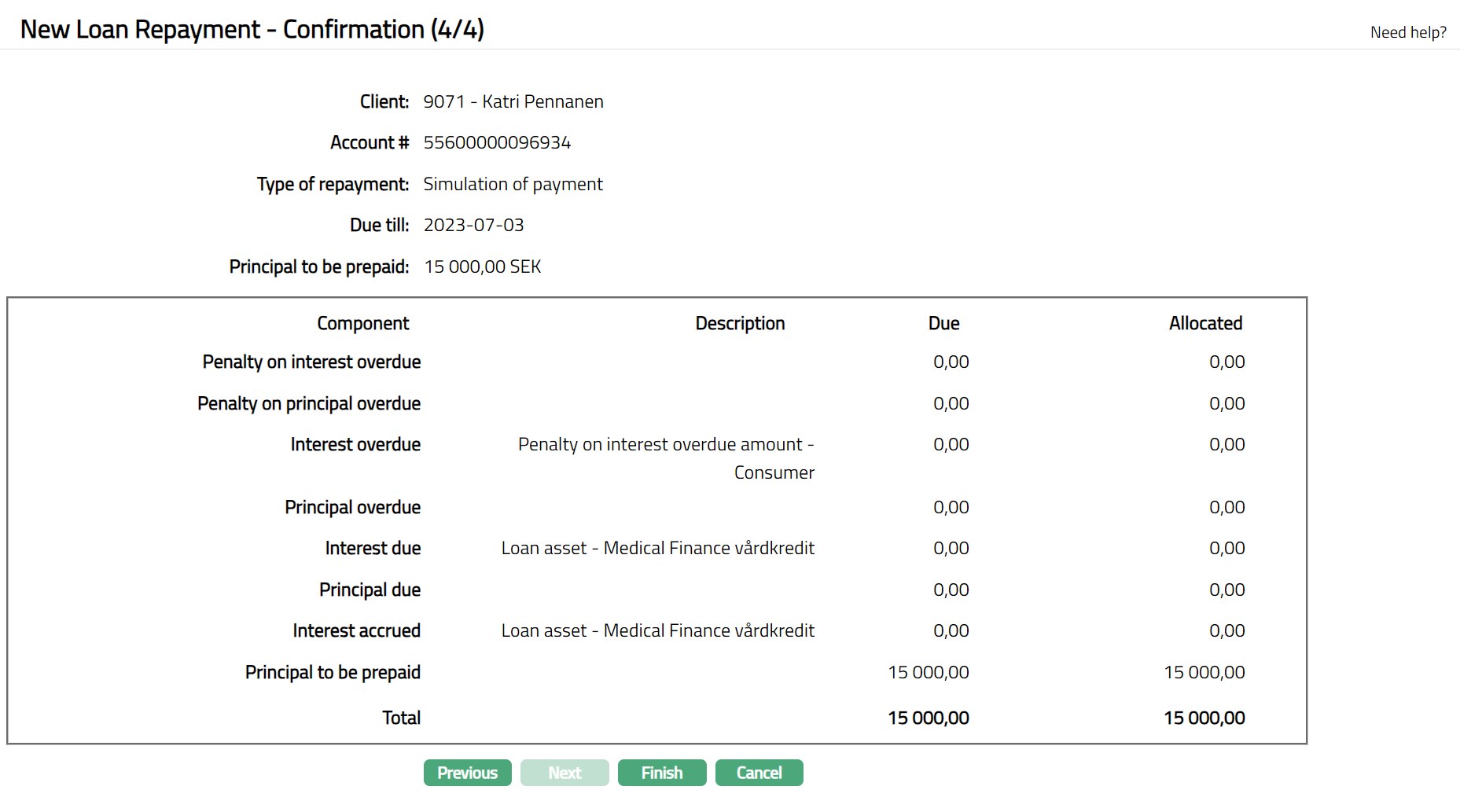The width and height of the screenshot is (1460, 812).
Task: Open the Need help? link
Action: [1407, 32]
